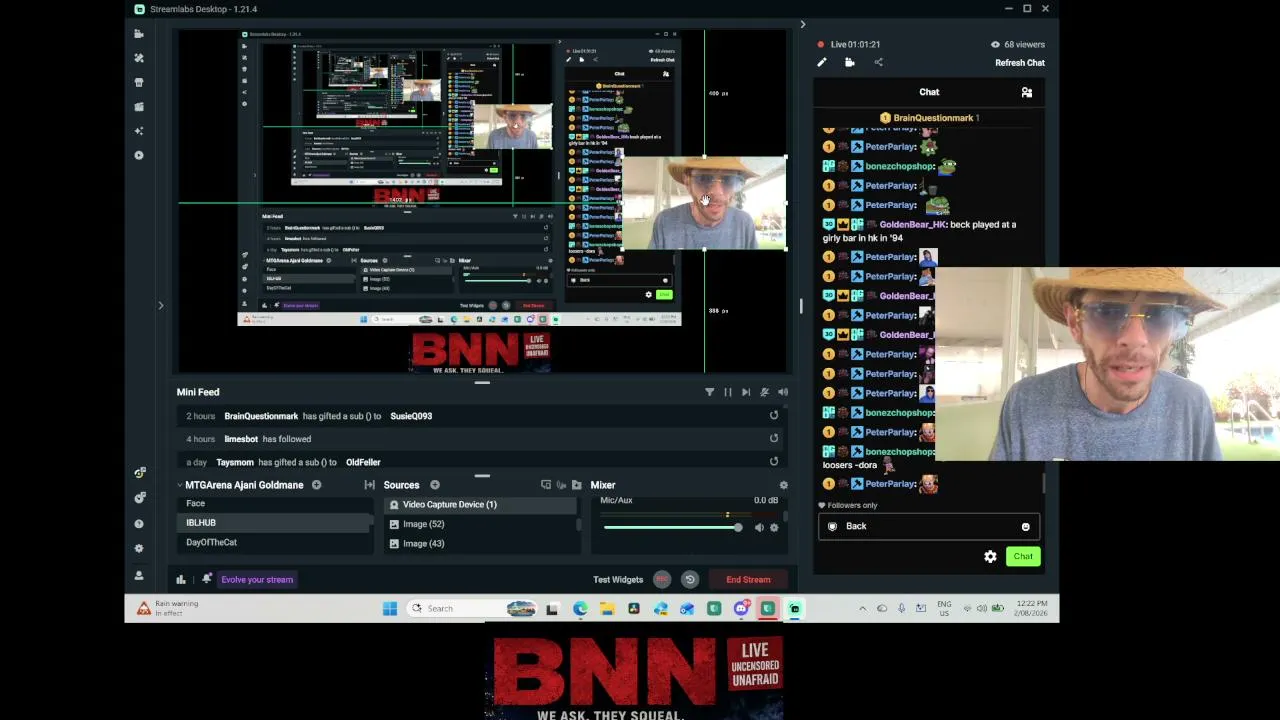Open the sparkle icon in left sidebar

(139, 131)
